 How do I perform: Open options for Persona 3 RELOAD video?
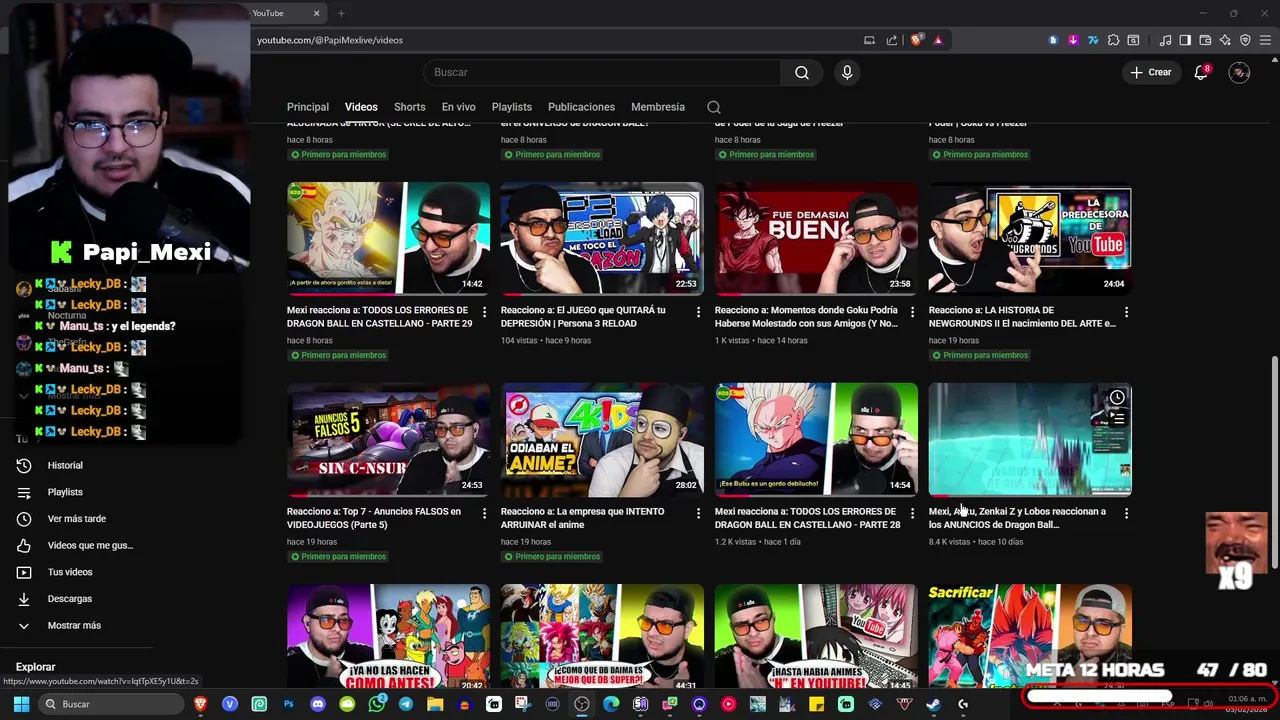click(698, 312)
